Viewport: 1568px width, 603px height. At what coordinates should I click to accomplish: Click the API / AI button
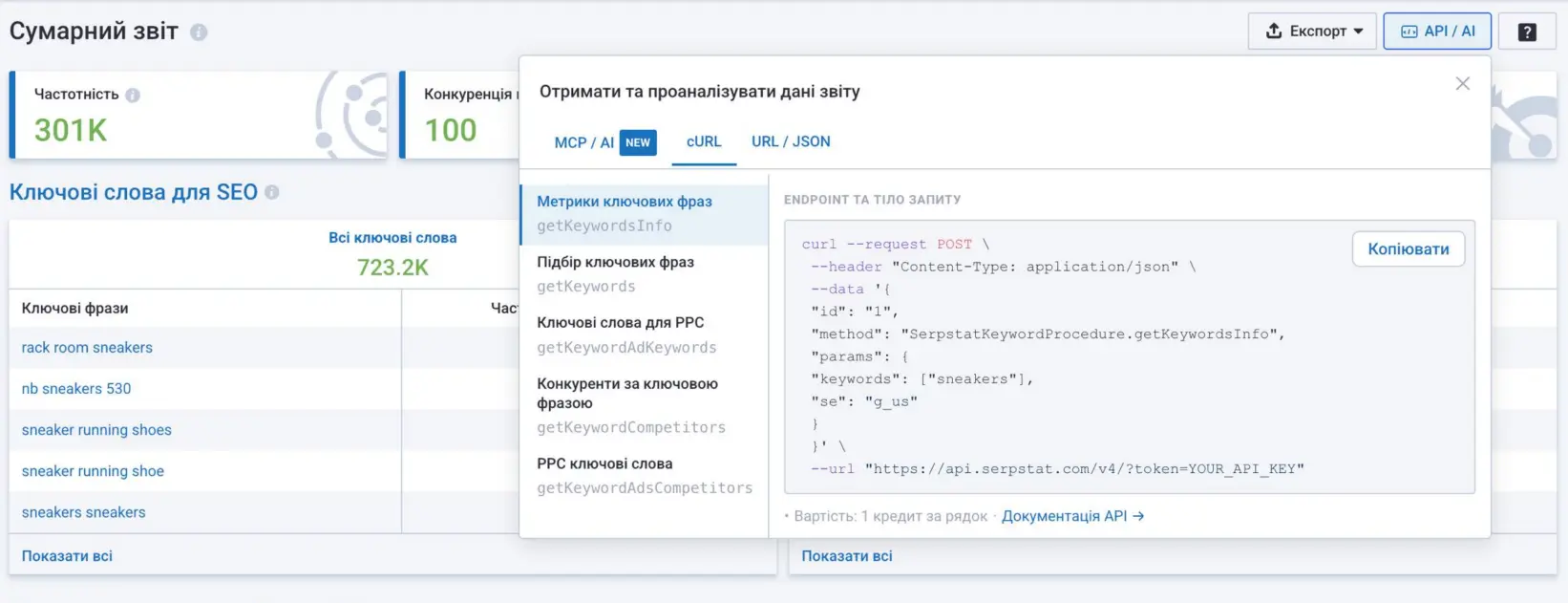[1437, 32]
